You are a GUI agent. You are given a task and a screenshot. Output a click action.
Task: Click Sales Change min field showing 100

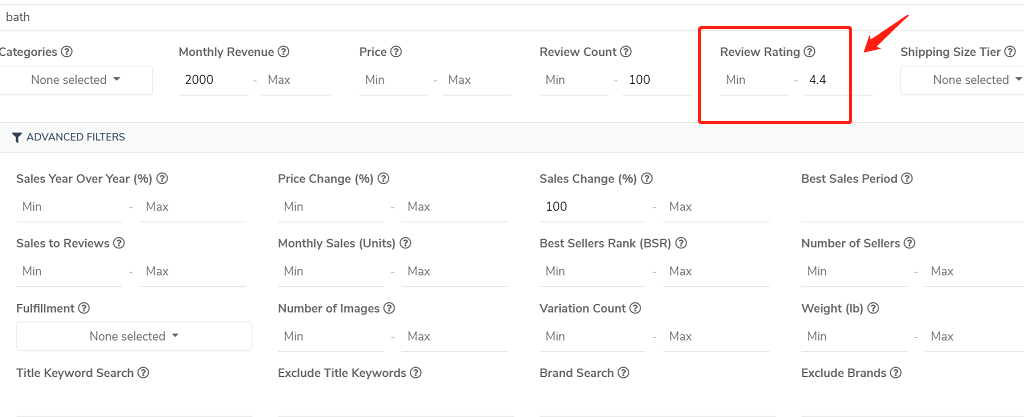[592, 207]
